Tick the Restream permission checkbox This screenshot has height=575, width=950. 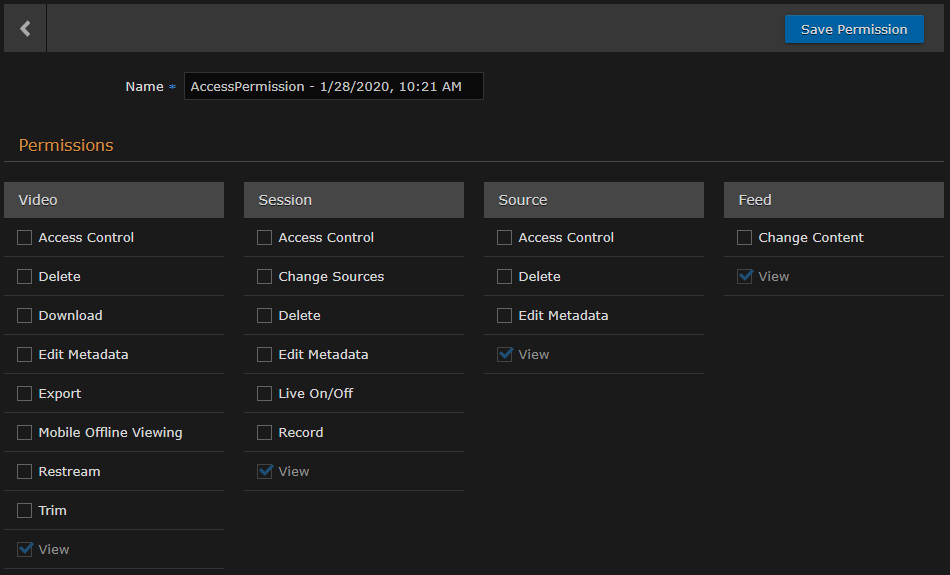pyautogui.click(x=25, y=472)
